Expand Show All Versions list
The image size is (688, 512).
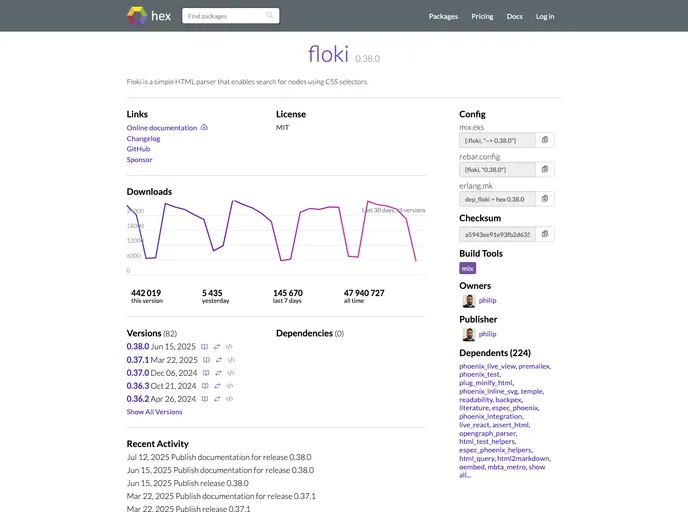point(154,412)
